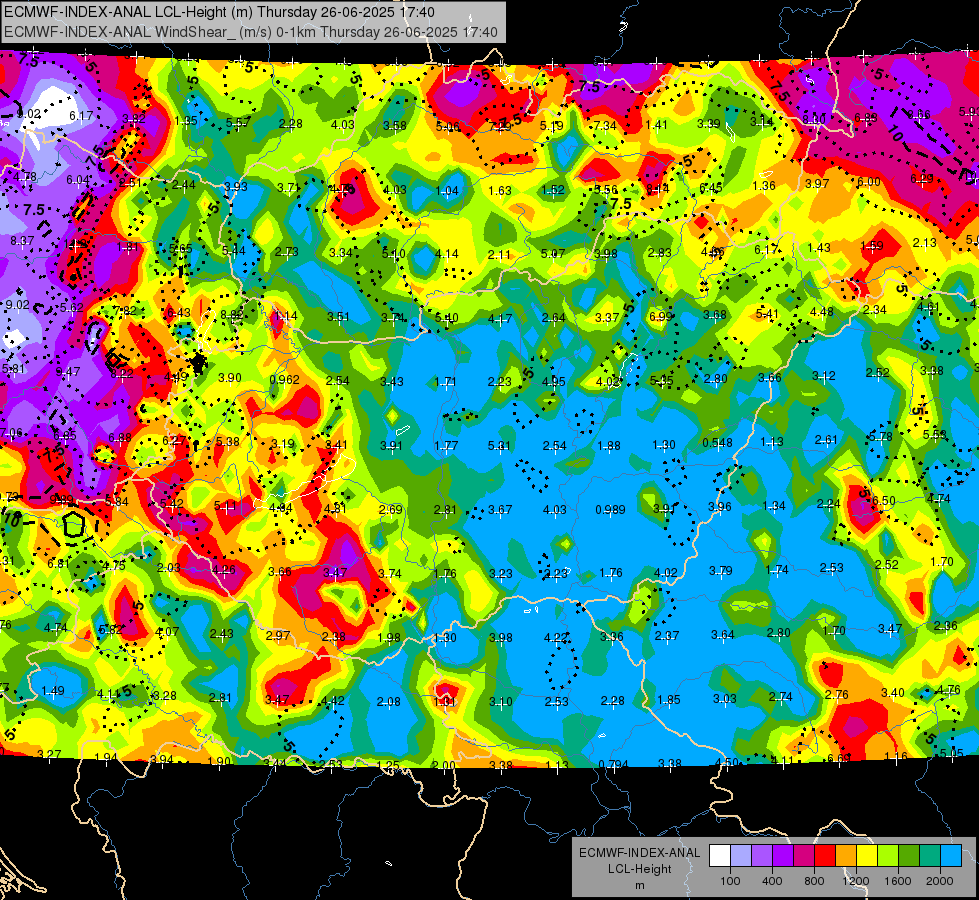Click the map value 4.22
Viewport: 979px width, 900px height.
[x=556, y=638]
